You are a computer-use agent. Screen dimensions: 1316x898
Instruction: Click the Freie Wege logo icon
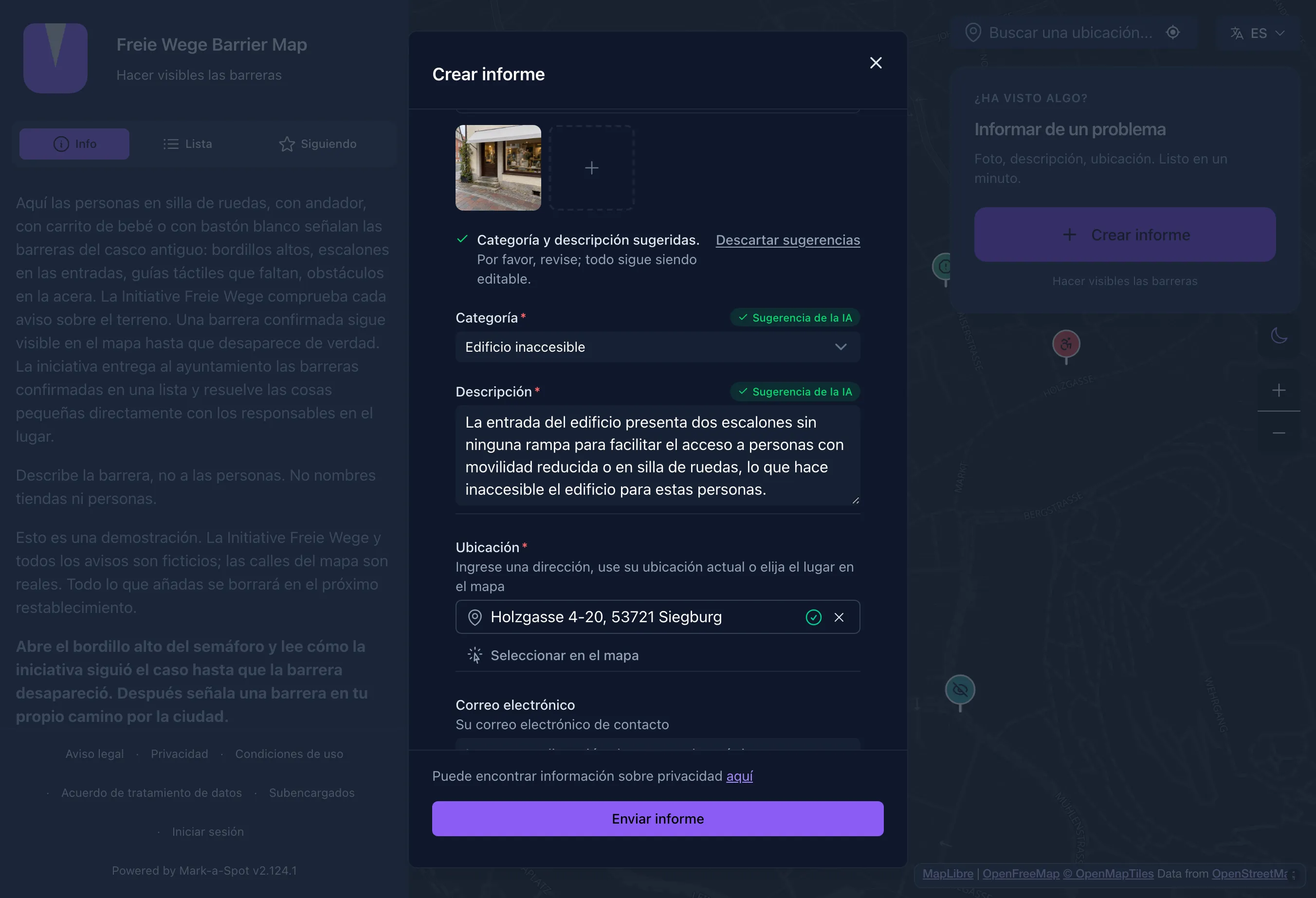point(55,58)
